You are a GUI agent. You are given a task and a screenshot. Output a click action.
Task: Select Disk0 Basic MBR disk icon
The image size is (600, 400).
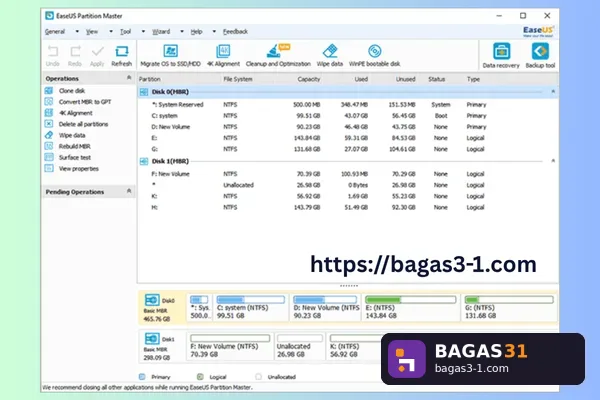tap(152, 300)
